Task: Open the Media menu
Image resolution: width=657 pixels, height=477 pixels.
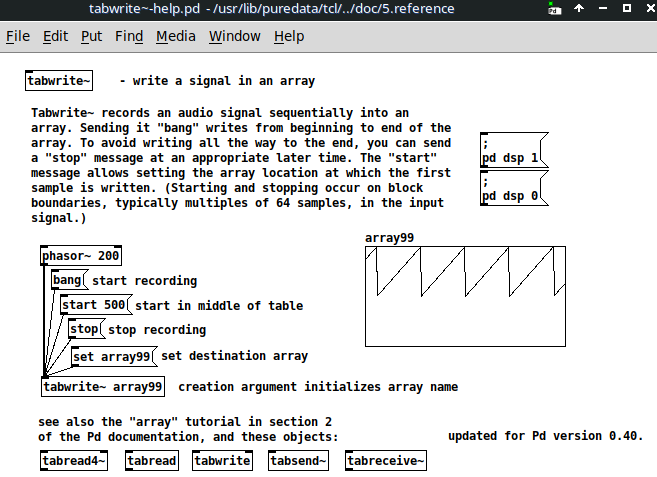Action: tap(176, 36)
